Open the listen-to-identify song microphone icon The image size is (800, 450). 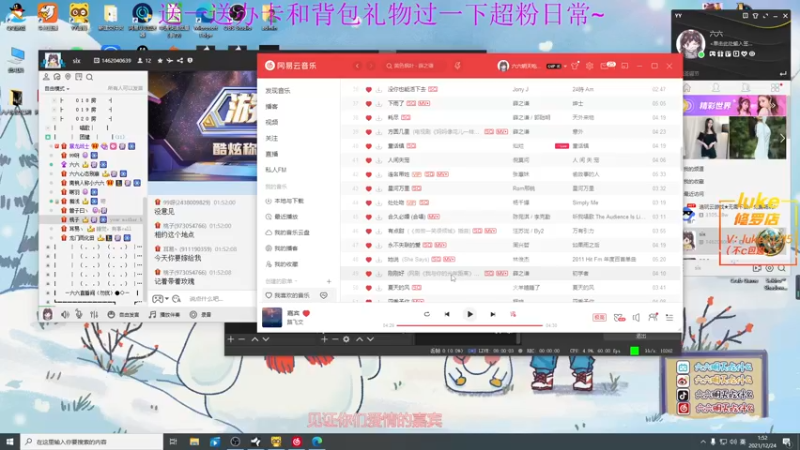point(458,66)
